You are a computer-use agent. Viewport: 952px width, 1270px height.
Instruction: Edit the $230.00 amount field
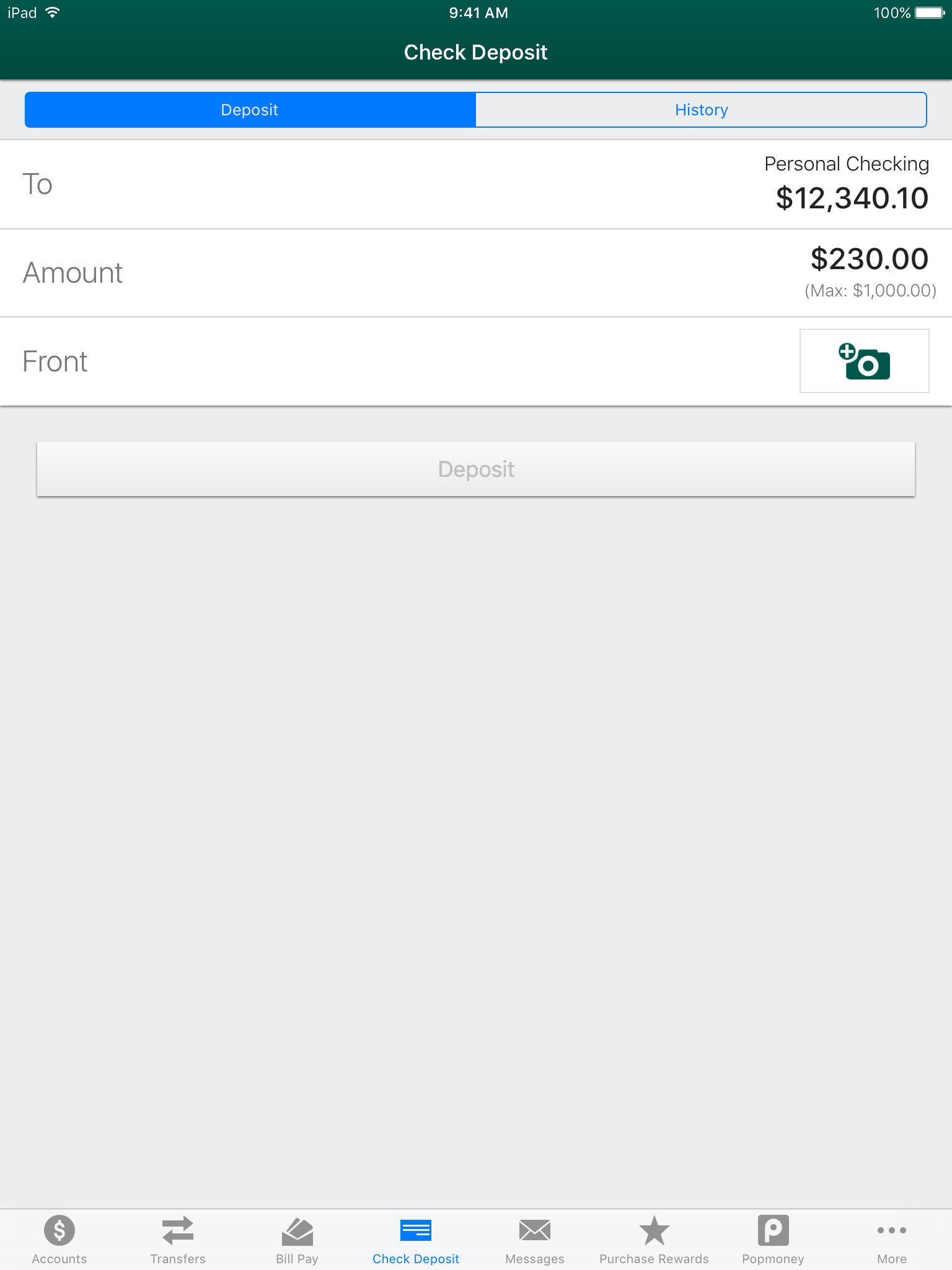coord(869,259)
